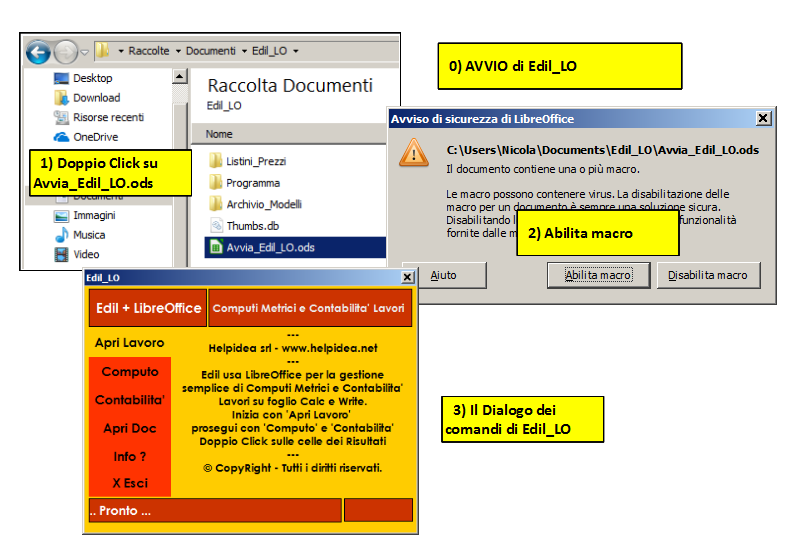
Task: Click the X Esci command button
Action: pyautogui.click(x=130, y=484)
